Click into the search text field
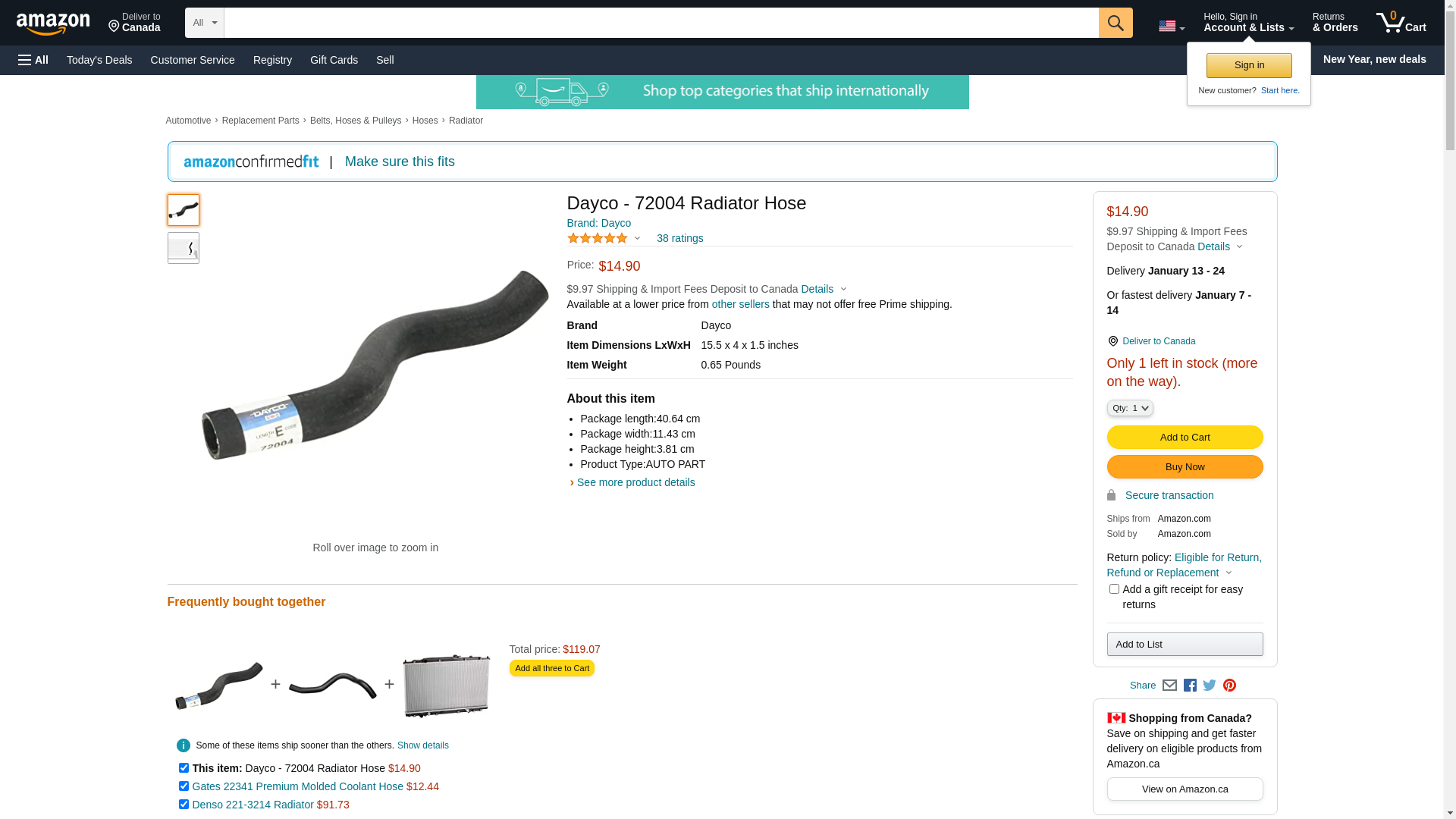The image size is (1456, 819). click(661, 23)
